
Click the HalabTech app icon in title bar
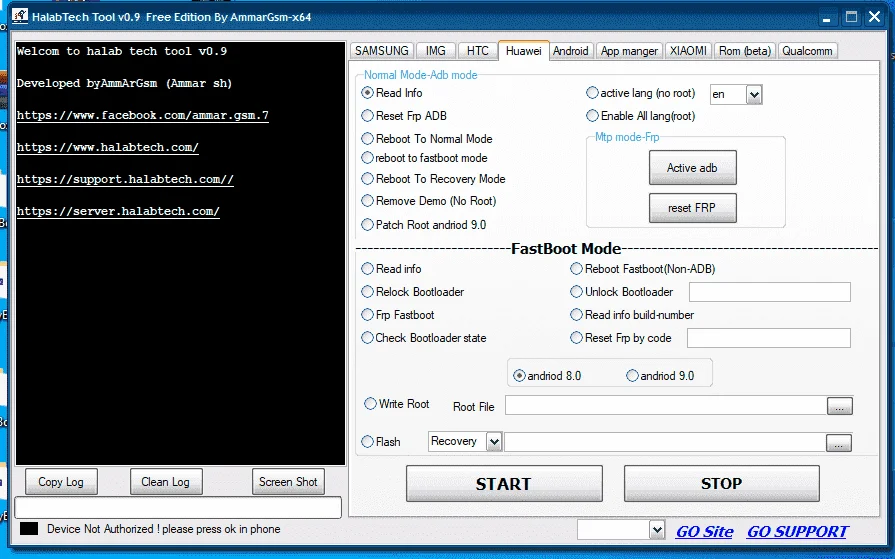click(x=20, y=16)
